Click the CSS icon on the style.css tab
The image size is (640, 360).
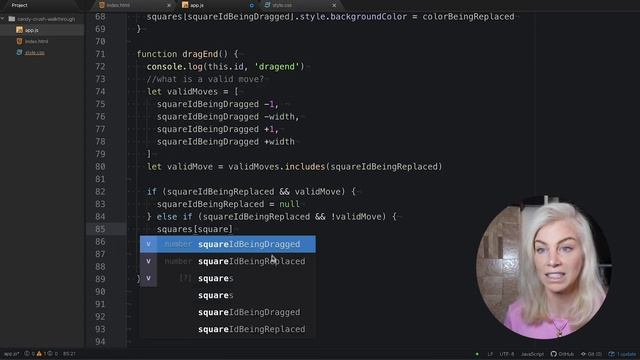click(267, 5)
